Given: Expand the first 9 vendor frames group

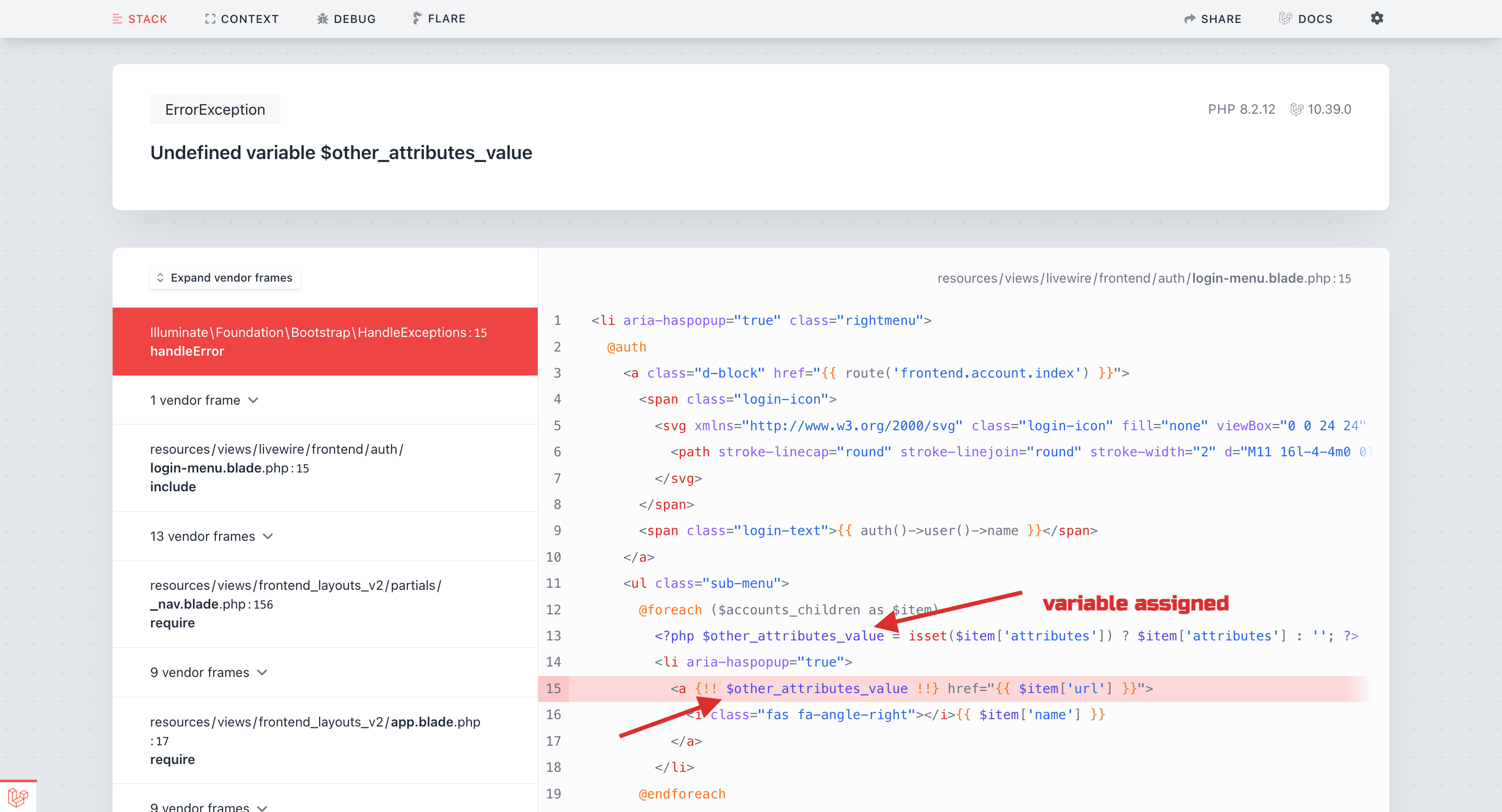Looking at the screenshot, I should (208, 672).
